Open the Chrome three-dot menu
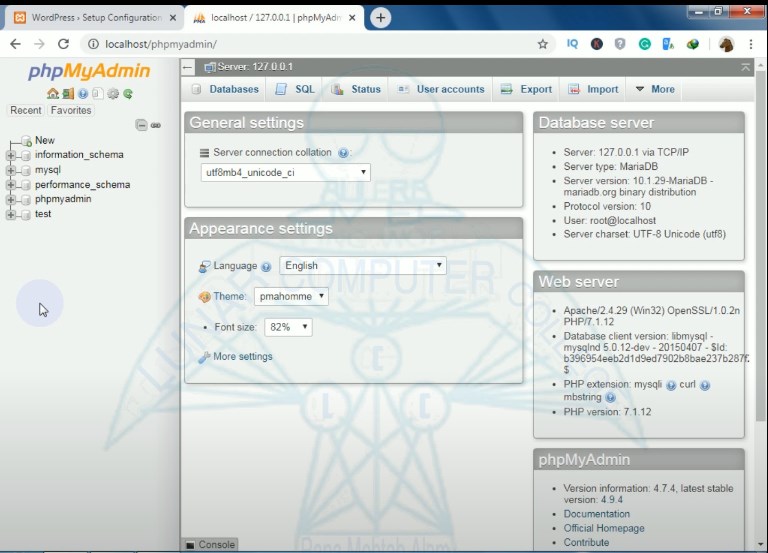 point(750,44)
